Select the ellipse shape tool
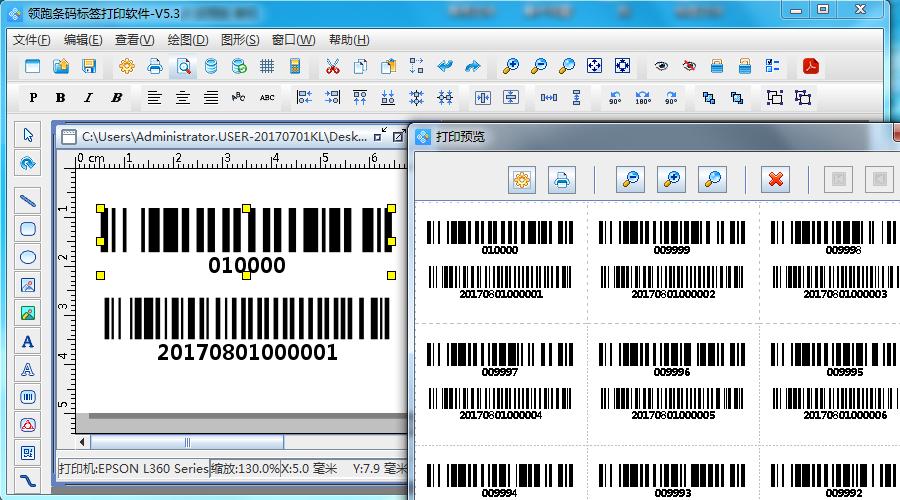900x500 pixels. (x=28, y=257)
